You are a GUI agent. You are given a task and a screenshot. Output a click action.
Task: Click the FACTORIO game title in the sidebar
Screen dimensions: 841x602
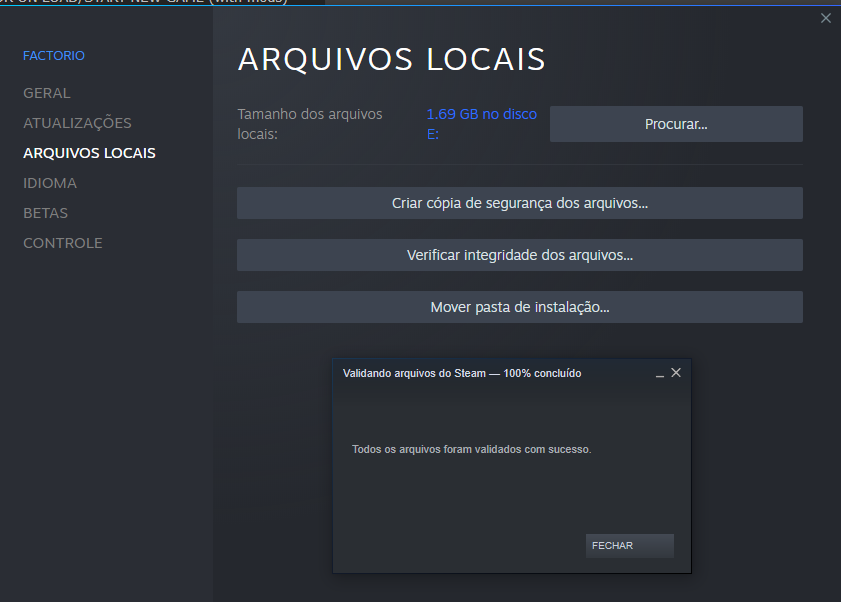click(54, 56)
